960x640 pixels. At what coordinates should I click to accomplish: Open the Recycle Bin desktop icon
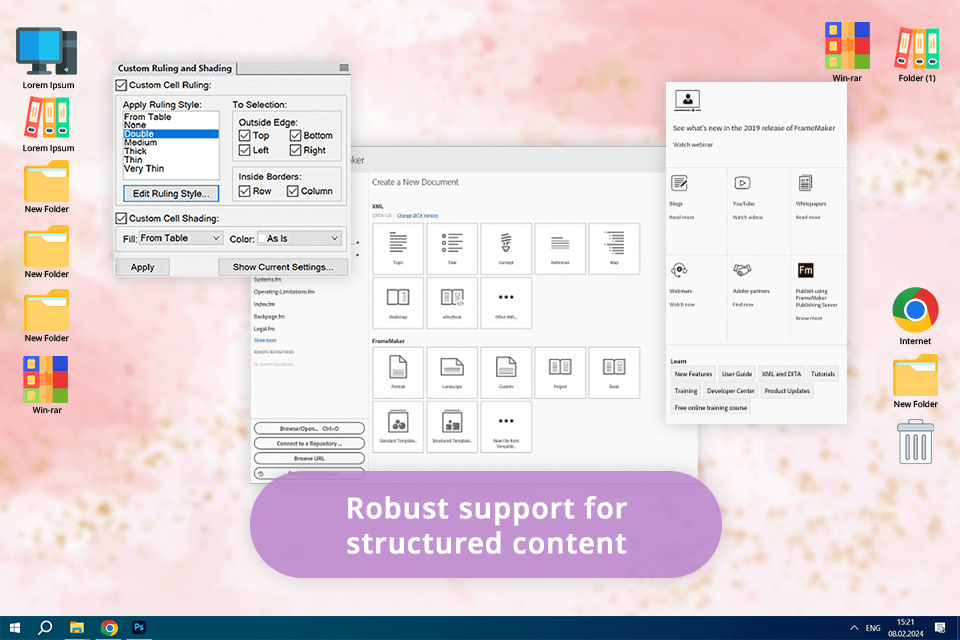[x=915, y=442]
